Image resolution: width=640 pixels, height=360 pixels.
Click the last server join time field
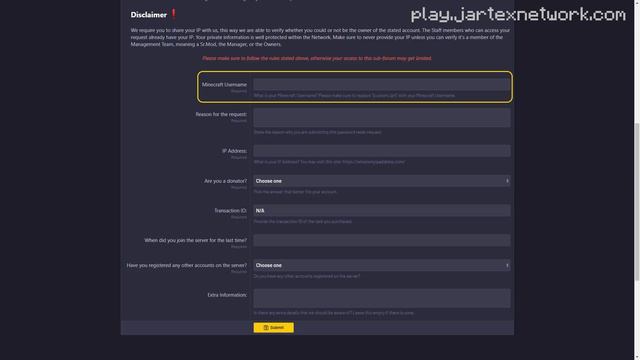point(382,240)
